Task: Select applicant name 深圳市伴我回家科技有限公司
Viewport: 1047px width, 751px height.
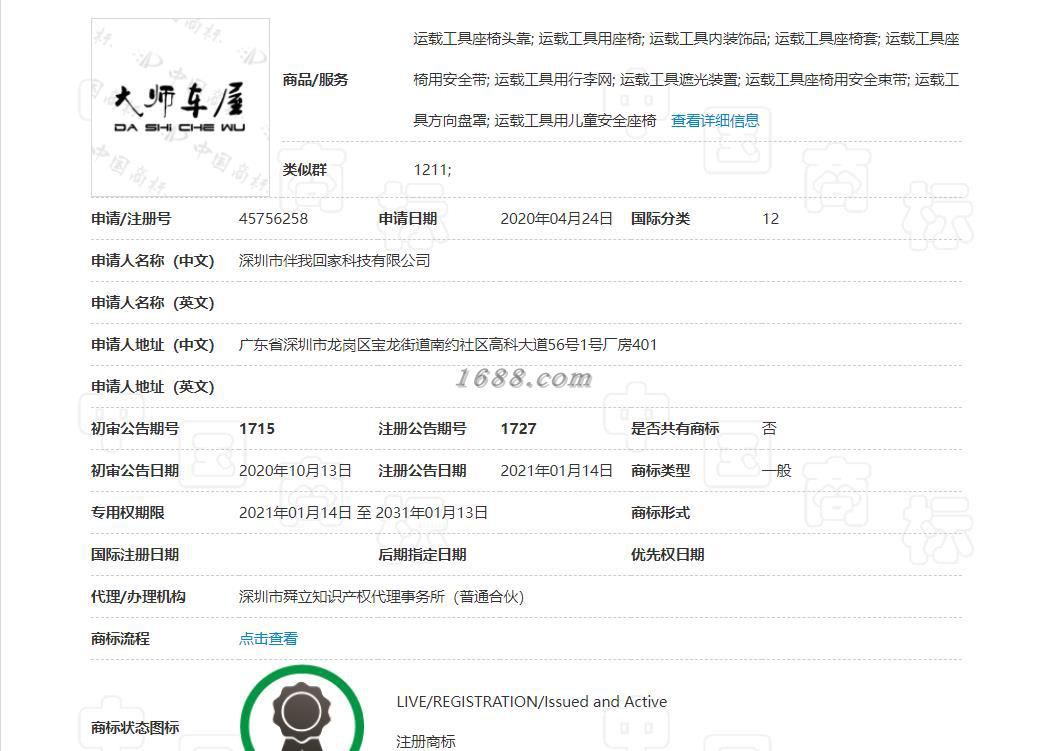Action: pos(335,261)
